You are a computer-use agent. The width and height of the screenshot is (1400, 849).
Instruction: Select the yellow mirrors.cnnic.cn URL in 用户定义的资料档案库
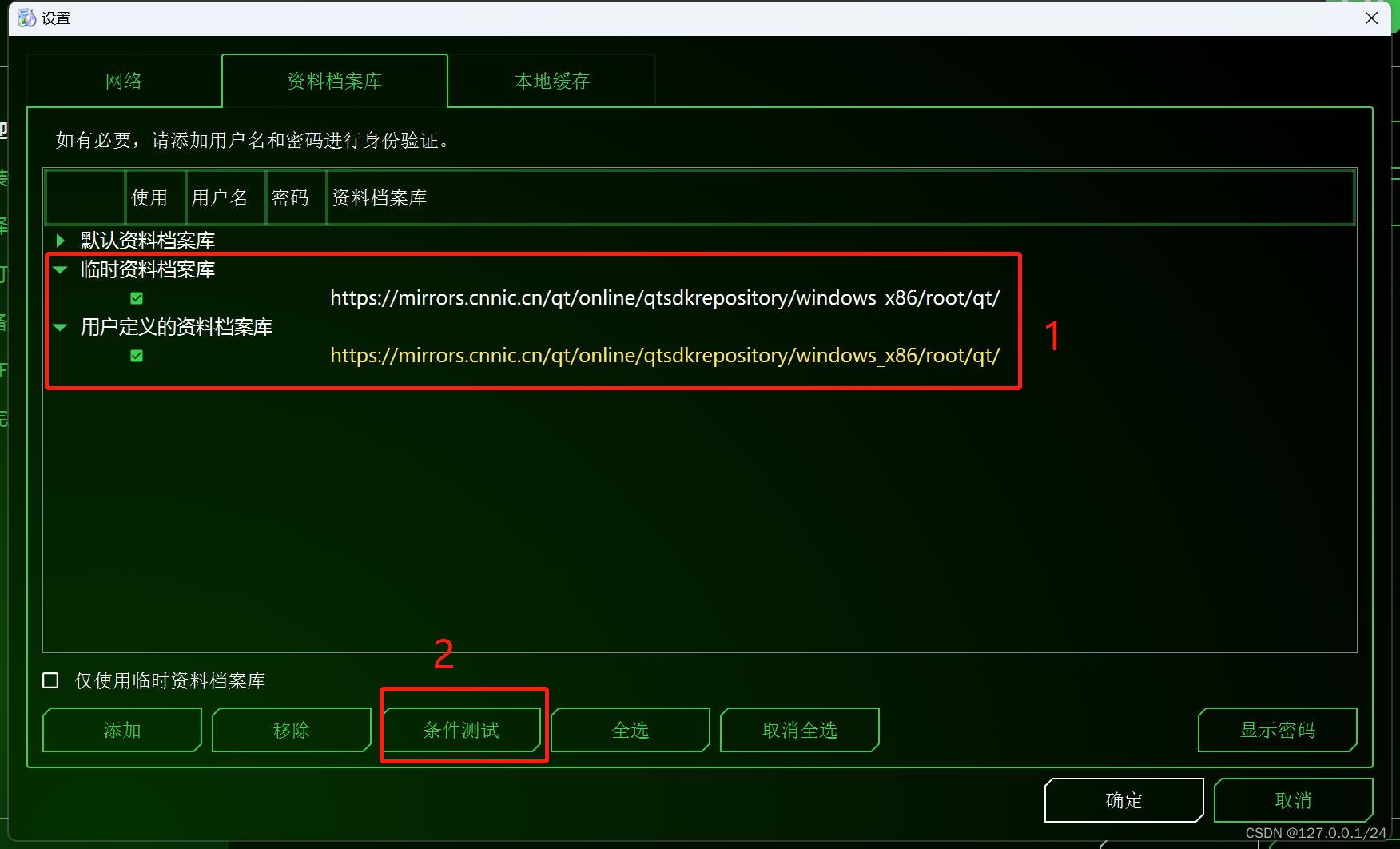(x=665, y=356)
